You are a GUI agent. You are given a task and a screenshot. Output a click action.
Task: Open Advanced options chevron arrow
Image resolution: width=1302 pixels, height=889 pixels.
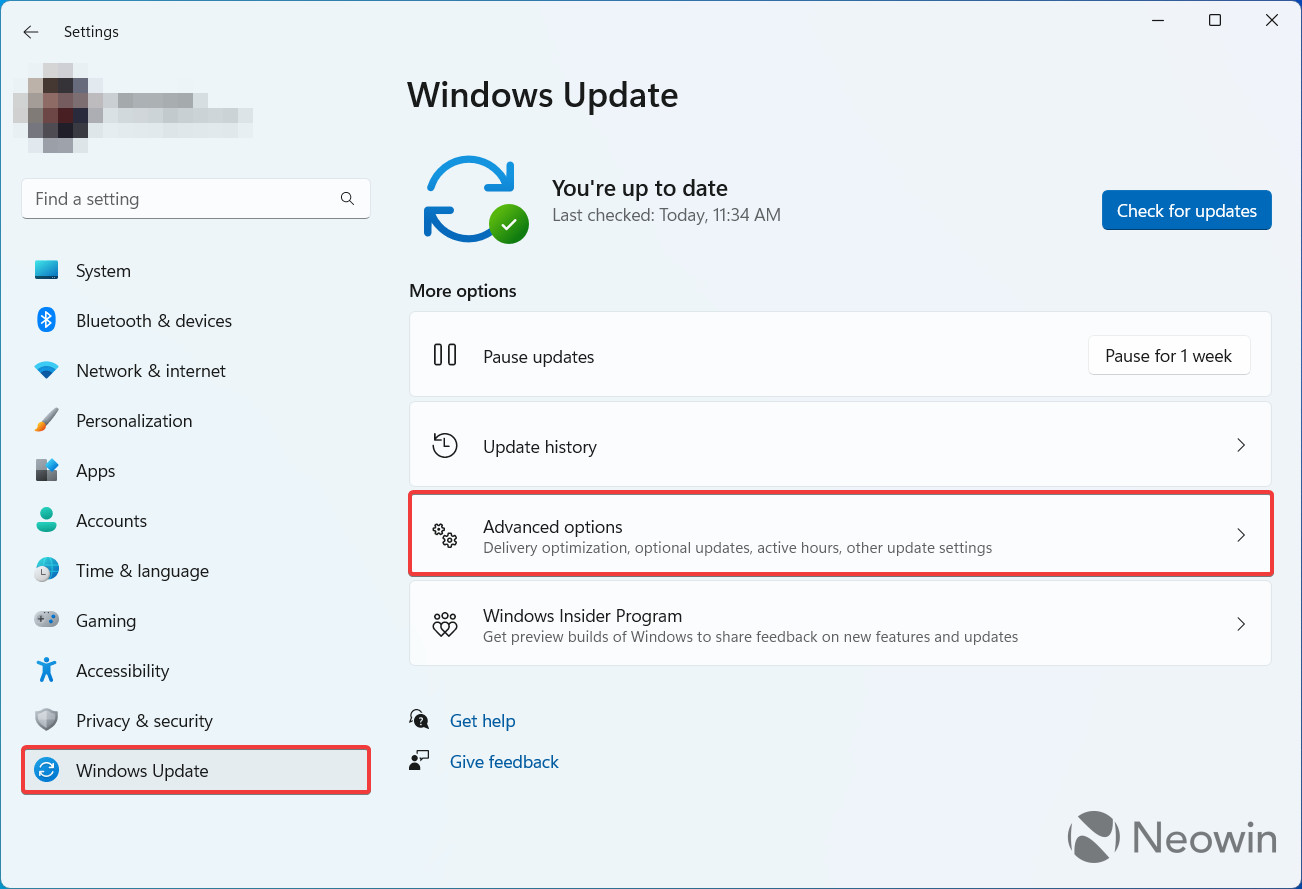(x=1240, y=535)
